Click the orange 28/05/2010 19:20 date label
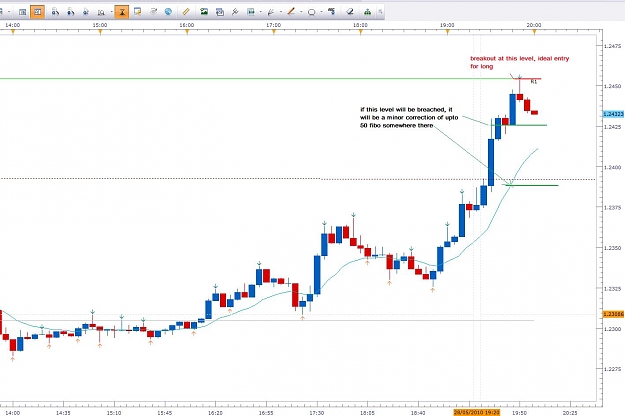Screen dimensions: 625x416 point(477,413)
